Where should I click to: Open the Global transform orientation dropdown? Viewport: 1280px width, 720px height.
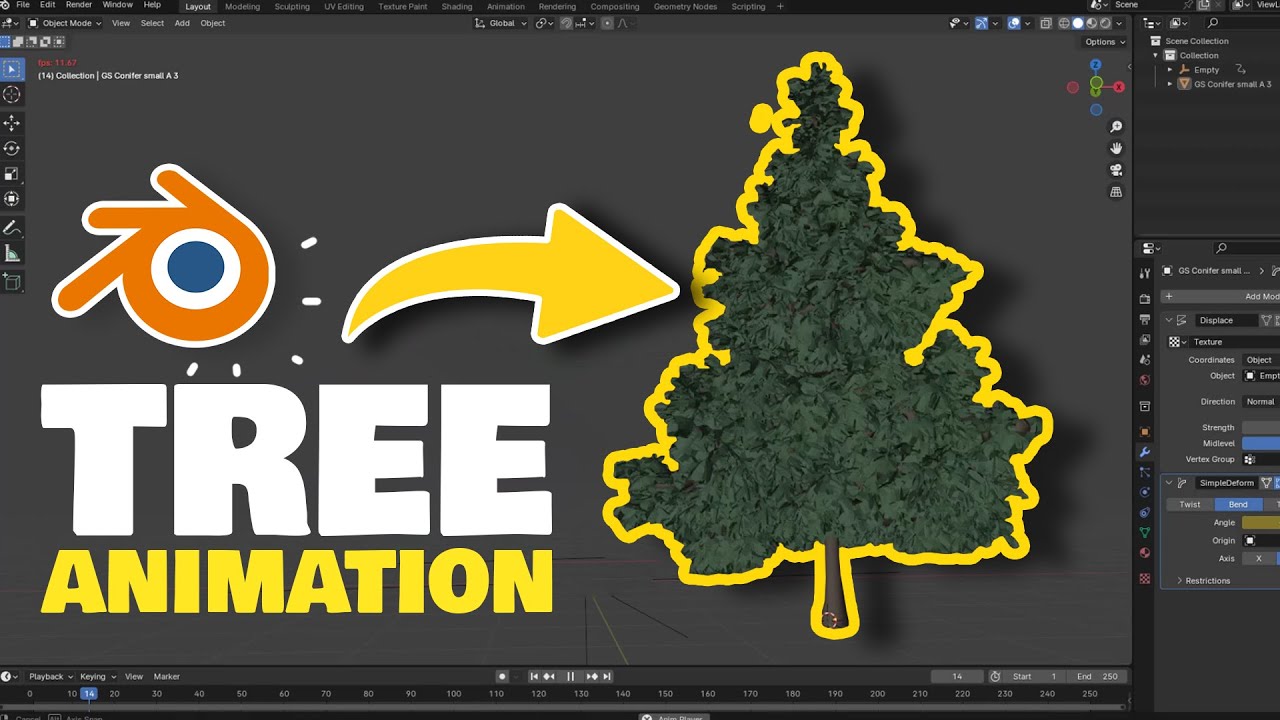click(x=500, y=23)
